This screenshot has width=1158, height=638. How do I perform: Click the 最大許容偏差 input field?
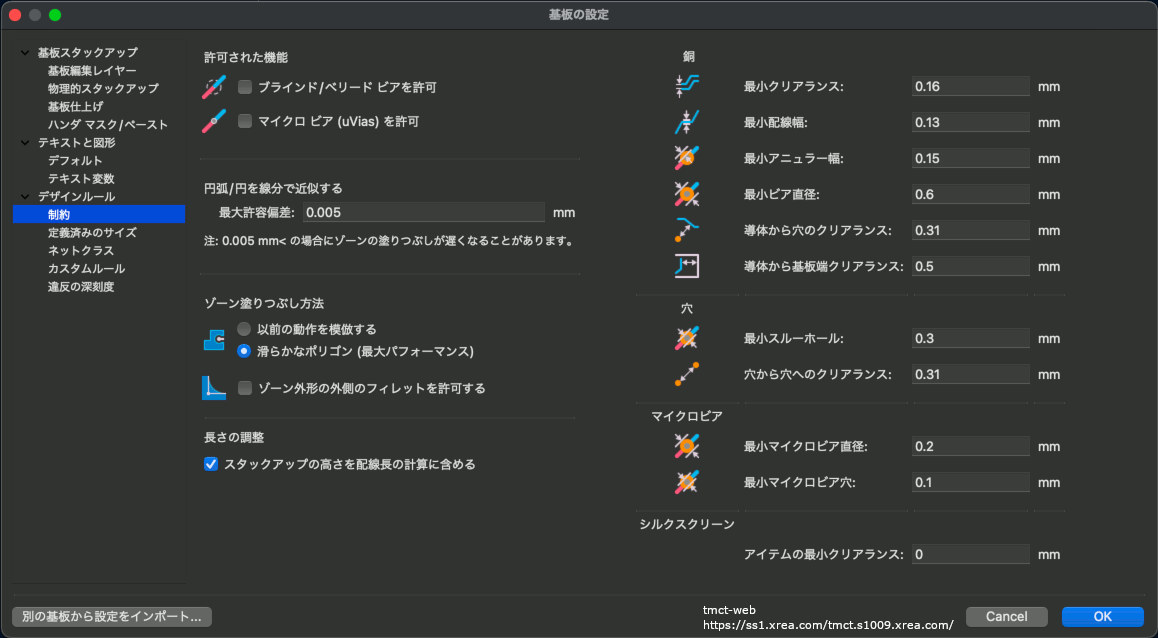(x=424, y=213)
